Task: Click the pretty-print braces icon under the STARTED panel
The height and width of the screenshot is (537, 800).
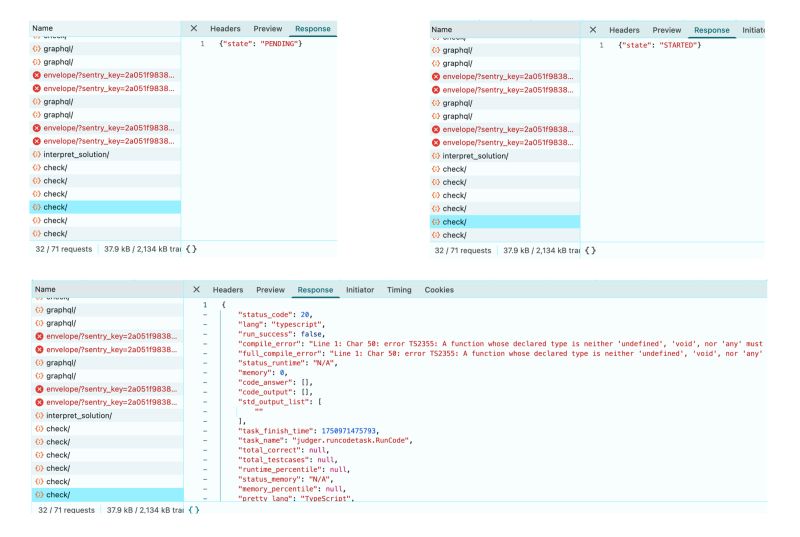Action: 590,250
